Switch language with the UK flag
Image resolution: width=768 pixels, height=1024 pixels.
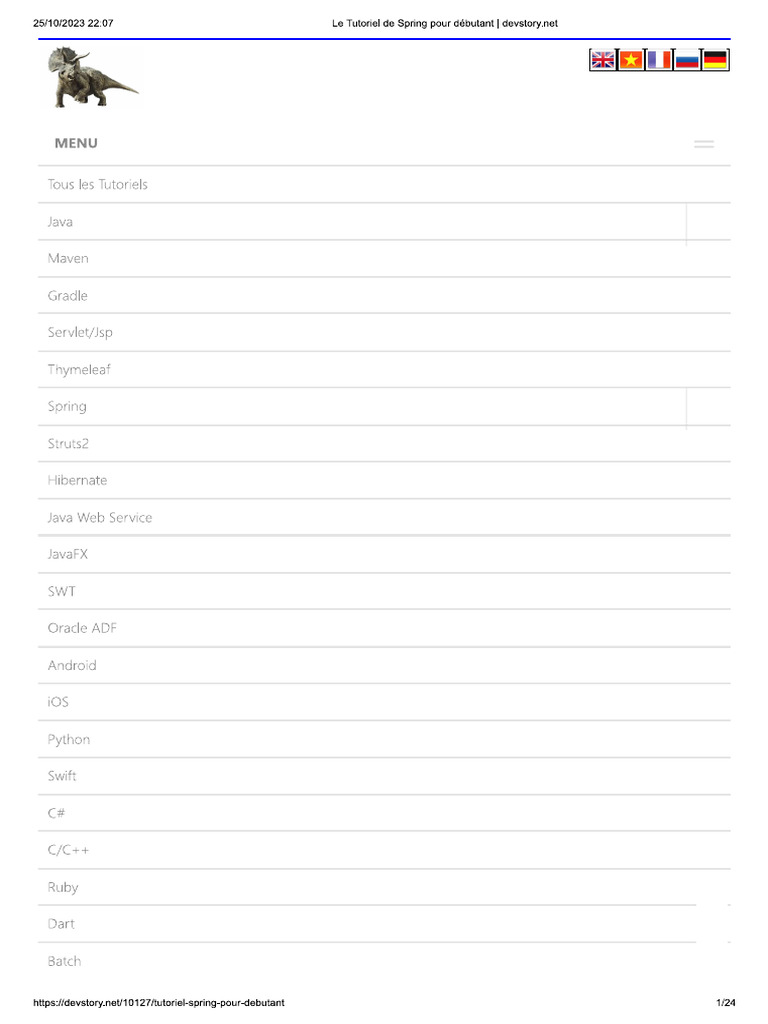tap(603, 60)
